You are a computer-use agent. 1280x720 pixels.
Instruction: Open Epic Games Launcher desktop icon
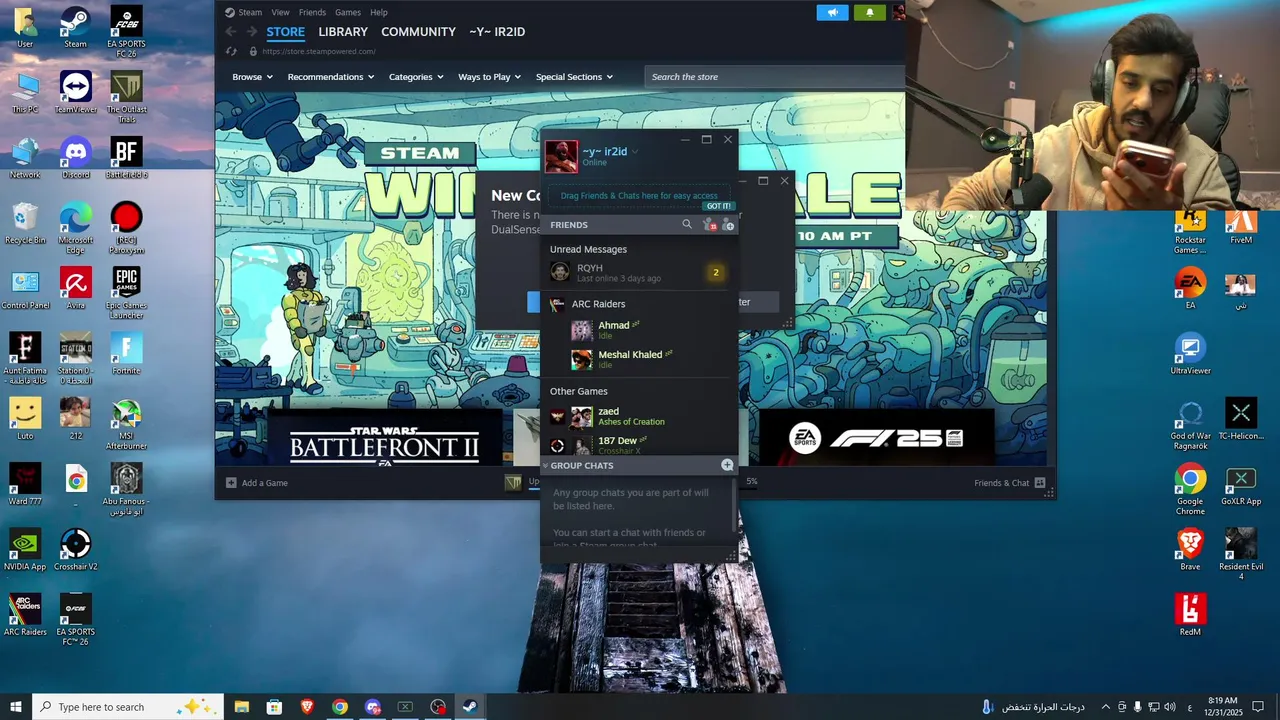pos(126,293)
